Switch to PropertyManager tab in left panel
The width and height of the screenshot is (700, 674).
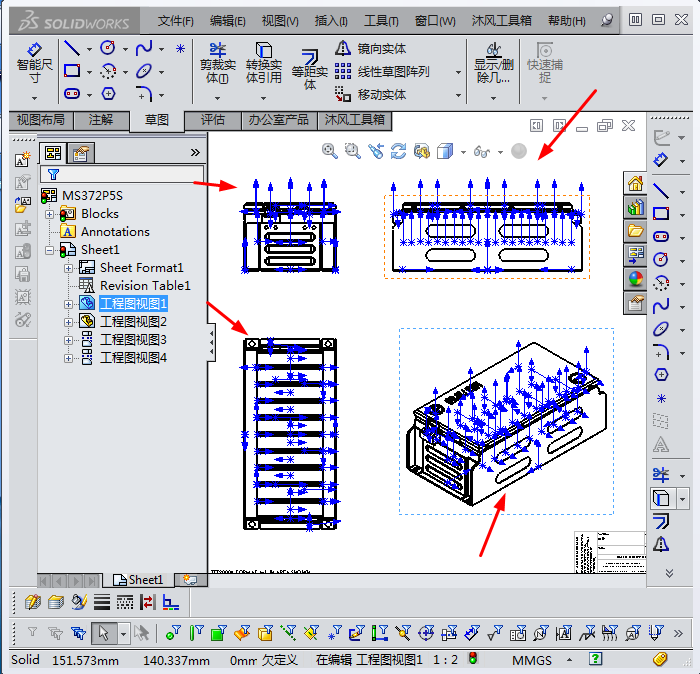pos(80,152)
